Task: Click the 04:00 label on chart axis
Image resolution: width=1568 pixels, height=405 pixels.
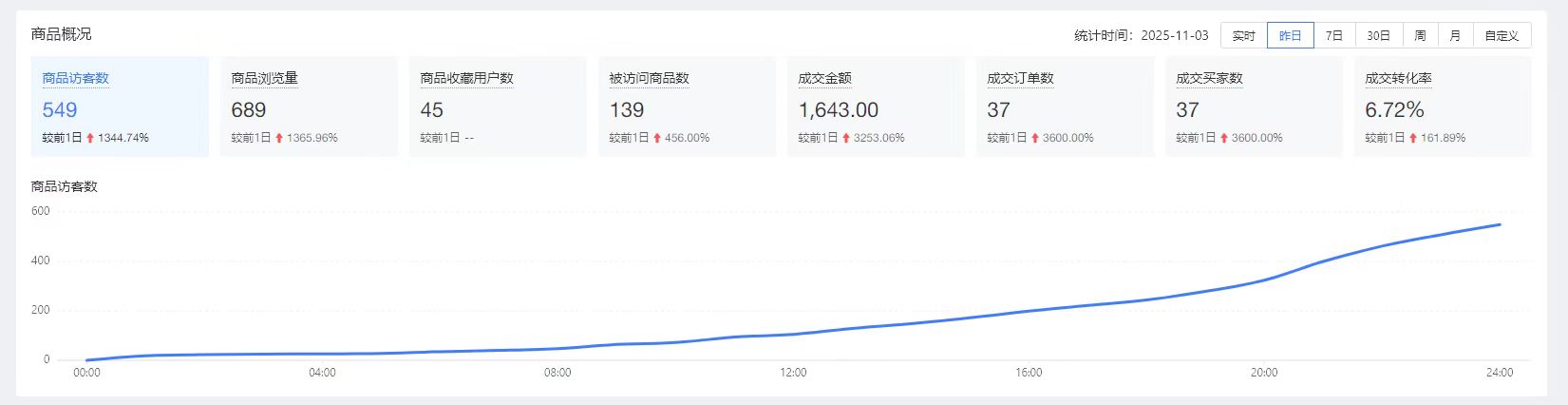Action: [x=322, y=373]
